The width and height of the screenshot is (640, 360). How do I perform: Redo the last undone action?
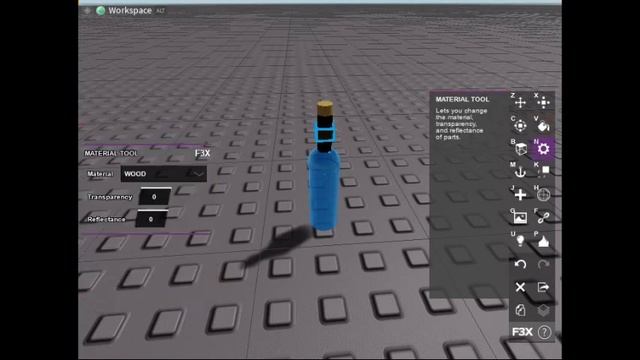point(543,264)
